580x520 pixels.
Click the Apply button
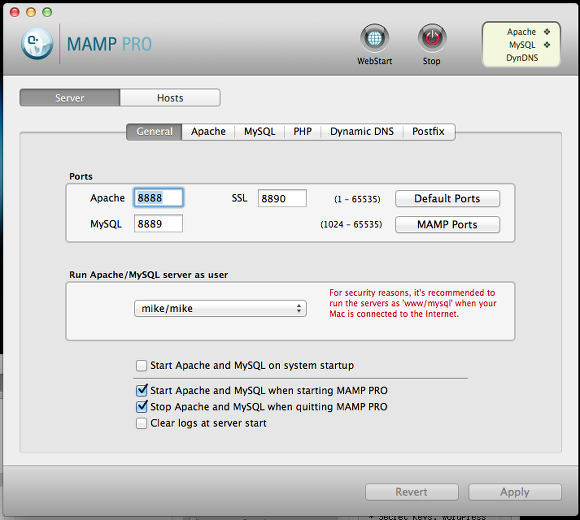point(515,492)
